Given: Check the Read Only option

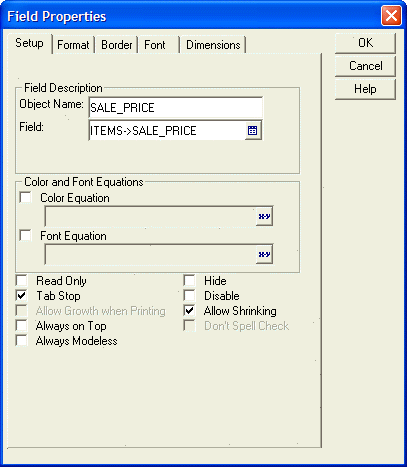Looking at the screenshot, I should [x=22, y=281].
